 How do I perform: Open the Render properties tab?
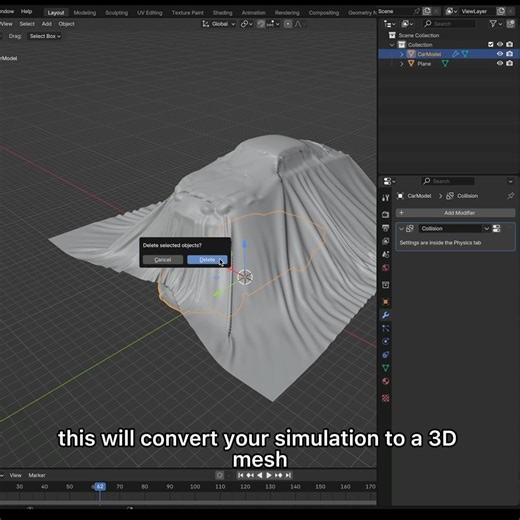pos(386,214)
